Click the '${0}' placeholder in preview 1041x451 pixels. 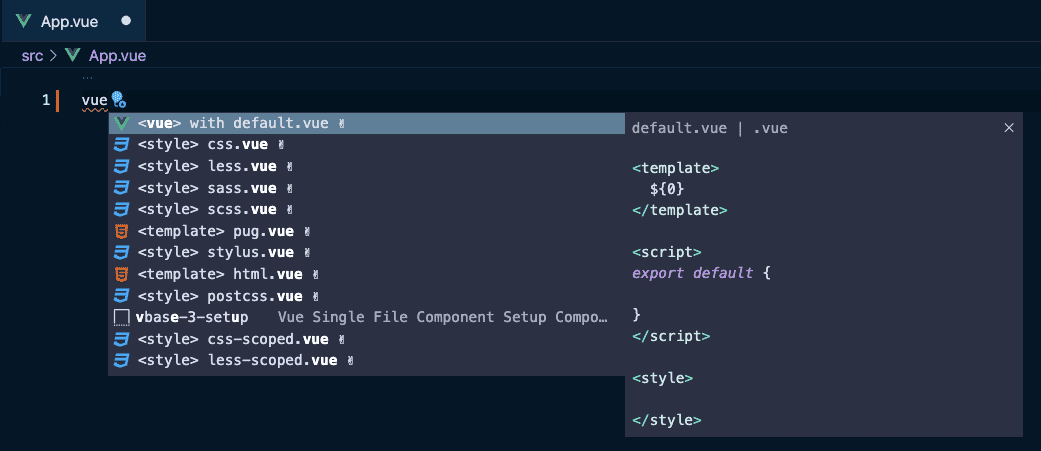click(x=667, y=189)
